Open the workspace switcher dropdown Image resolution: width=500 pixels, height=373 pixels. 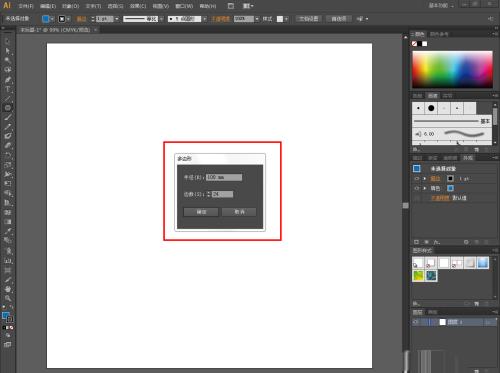[440, 6]
